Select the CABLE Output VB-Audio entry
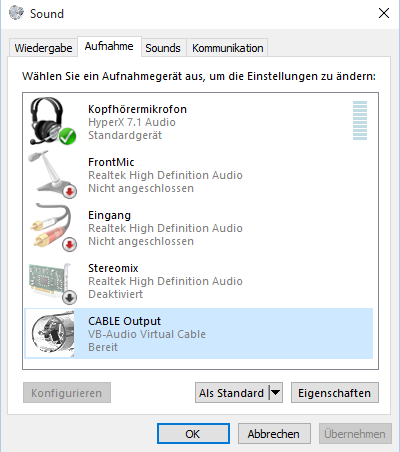 coord(199,334)
